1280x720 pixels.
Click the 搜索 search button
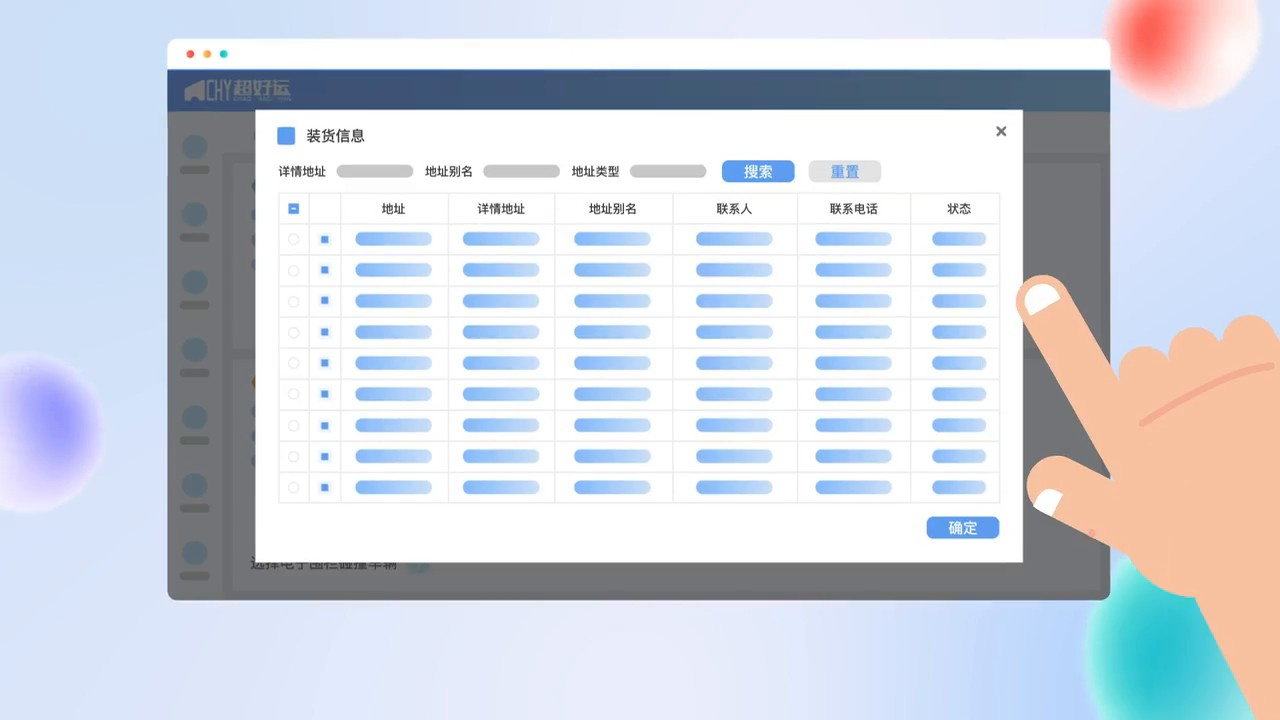[x=757, y=172]
